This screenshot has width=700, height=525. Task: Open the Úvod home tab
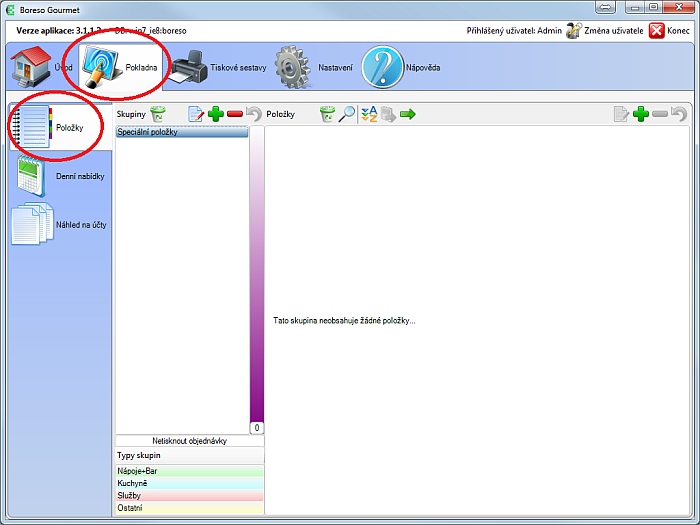coord(40,67)
